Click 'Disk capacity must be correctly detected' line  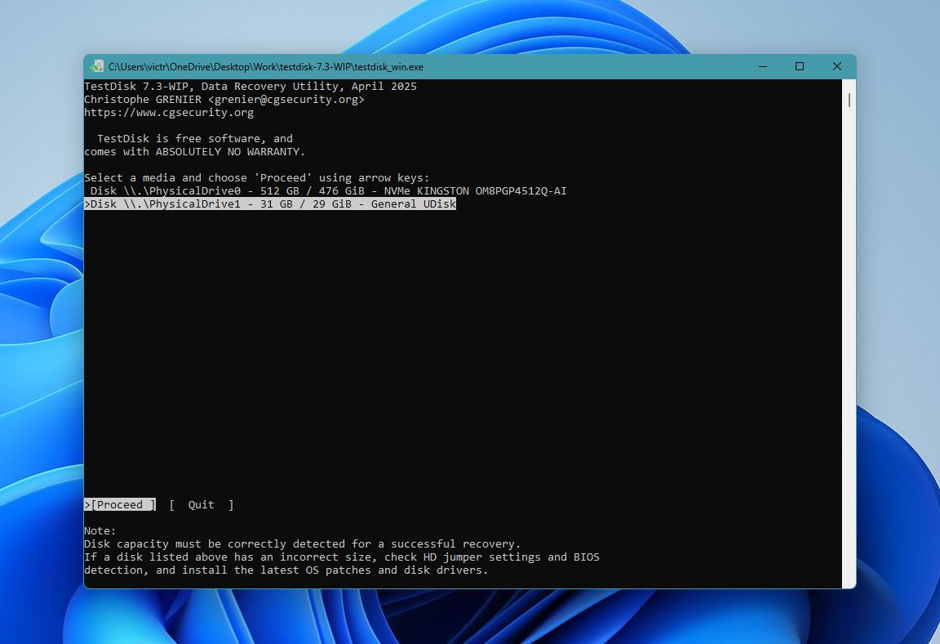(x=303, y=544)
